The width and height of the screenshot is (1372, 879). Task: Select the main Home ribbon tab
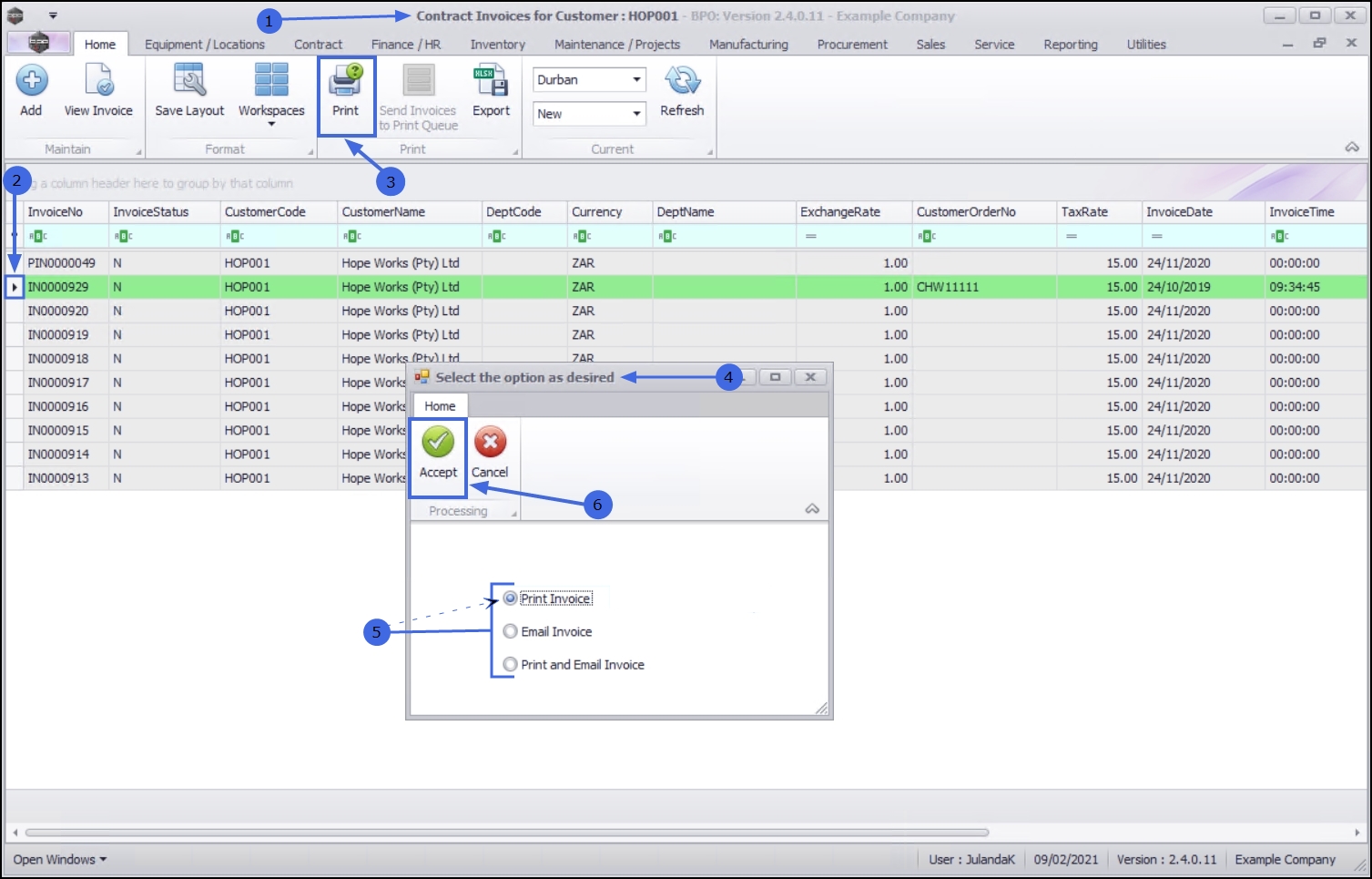100,44
